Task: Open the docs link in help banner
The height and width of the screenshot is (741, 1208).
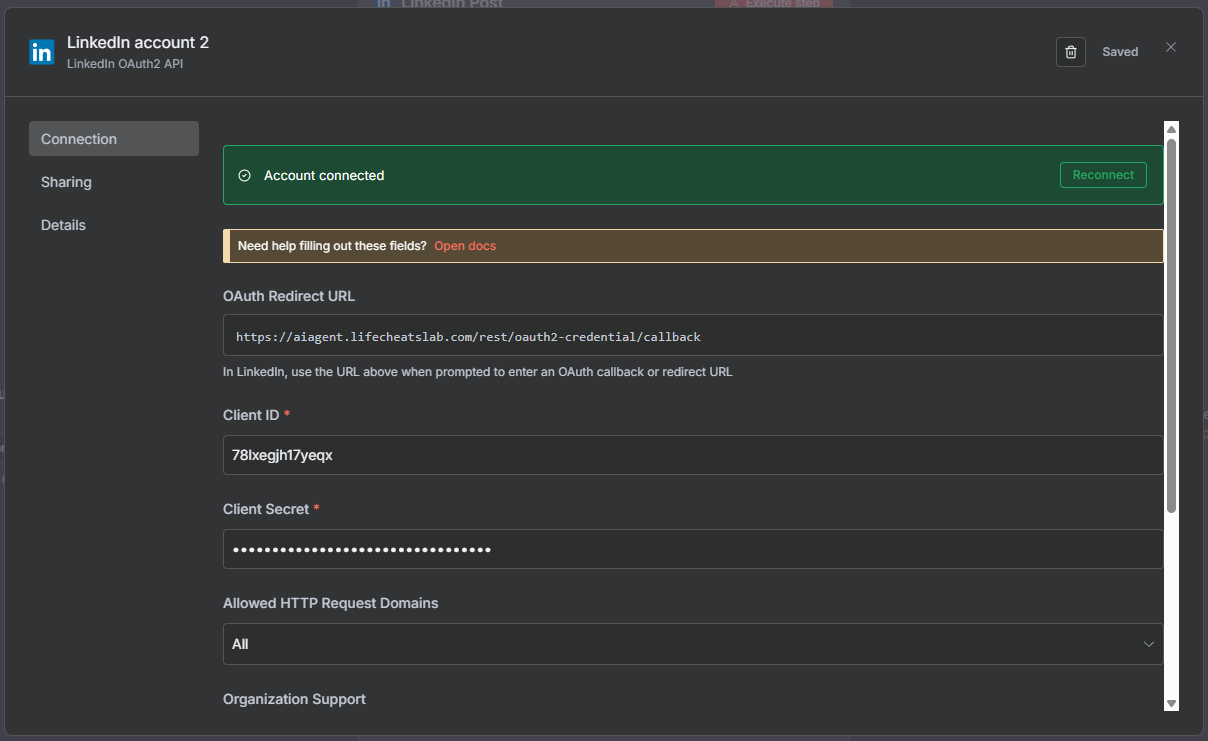Action: click(x=465, y=246)
